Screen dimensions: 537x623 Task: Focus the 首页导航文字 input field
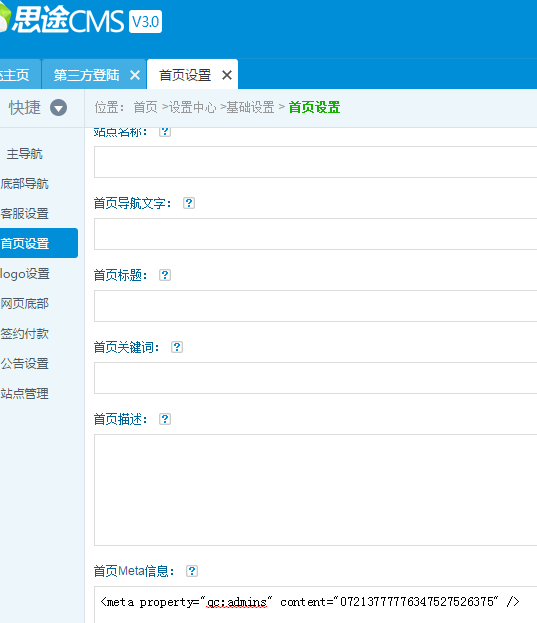coord(315,234)
